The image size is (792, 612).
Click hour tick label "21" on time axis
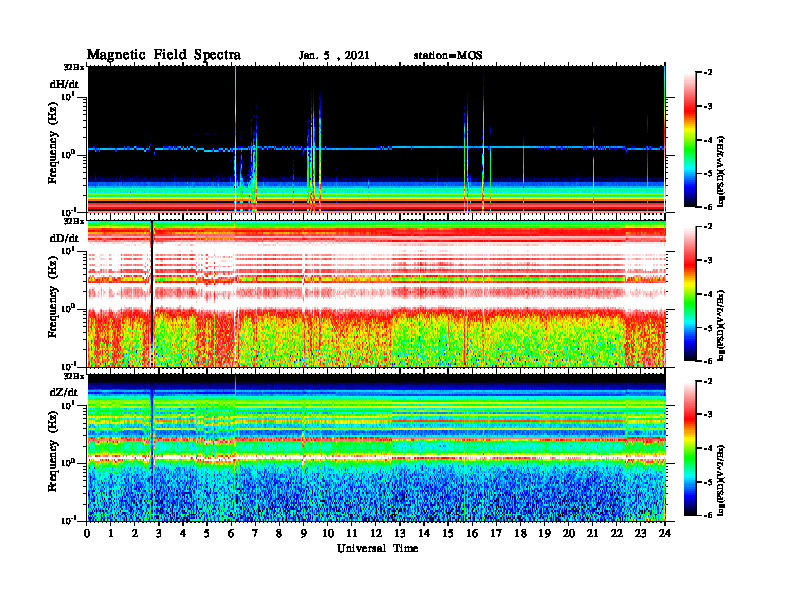[x=592, y=534]
